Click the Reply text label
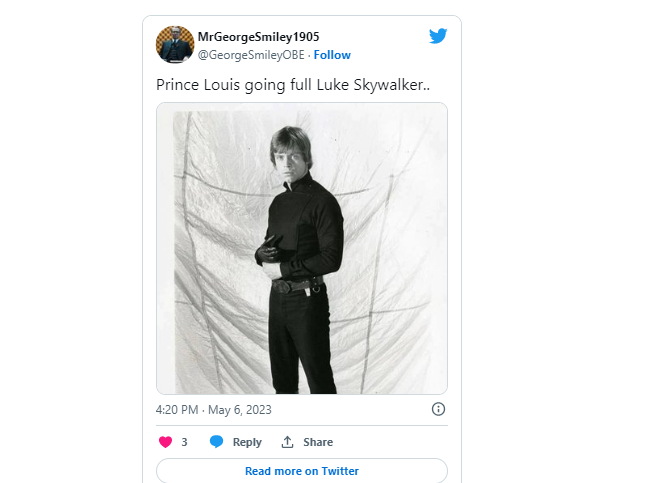The height and width of the screenshot is (483, 647). [x=247, y=442]
